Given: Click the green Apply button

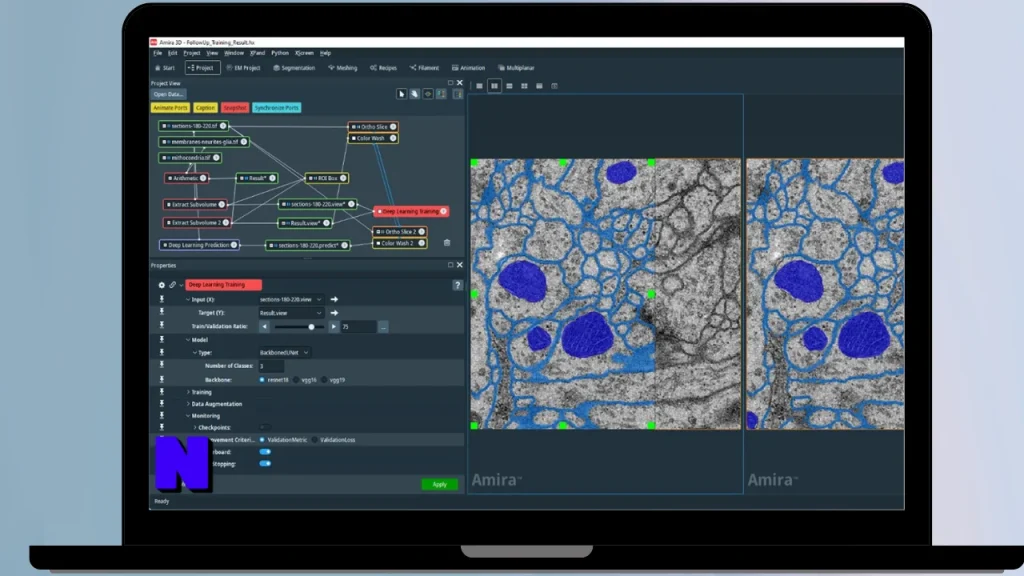Looking at the screenshot, I should click(439, 485).
